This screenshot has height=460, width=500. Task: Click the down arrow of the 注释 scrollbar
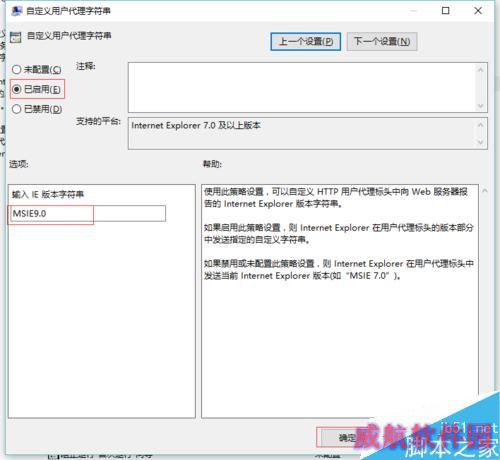[480, 106]
